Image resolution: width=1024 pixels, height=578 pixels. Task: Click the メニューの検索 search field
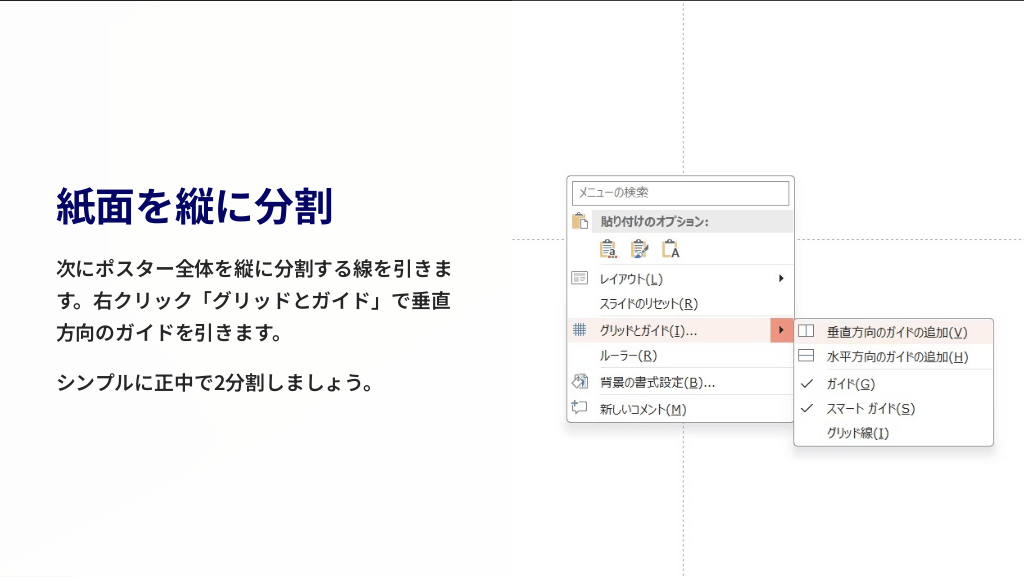(680, 193)
